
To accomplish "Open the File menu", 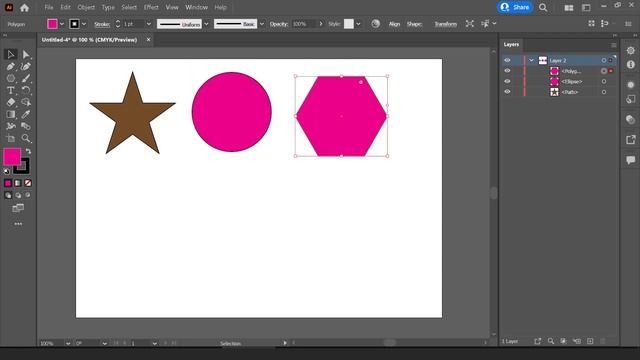I will coord(49,7).
